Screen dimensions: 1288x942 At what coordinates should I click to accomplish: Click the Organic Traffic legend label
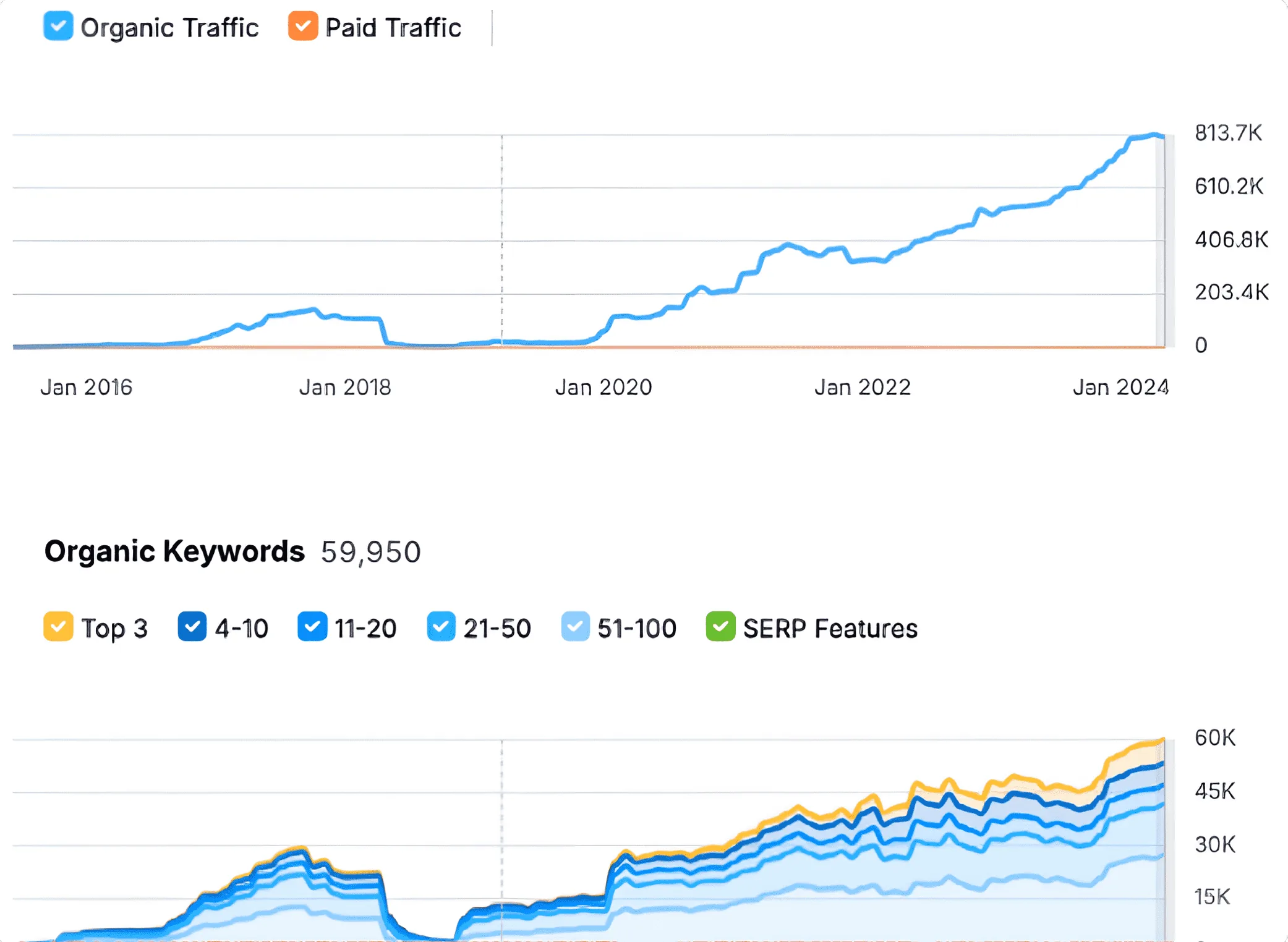point(169,28)
